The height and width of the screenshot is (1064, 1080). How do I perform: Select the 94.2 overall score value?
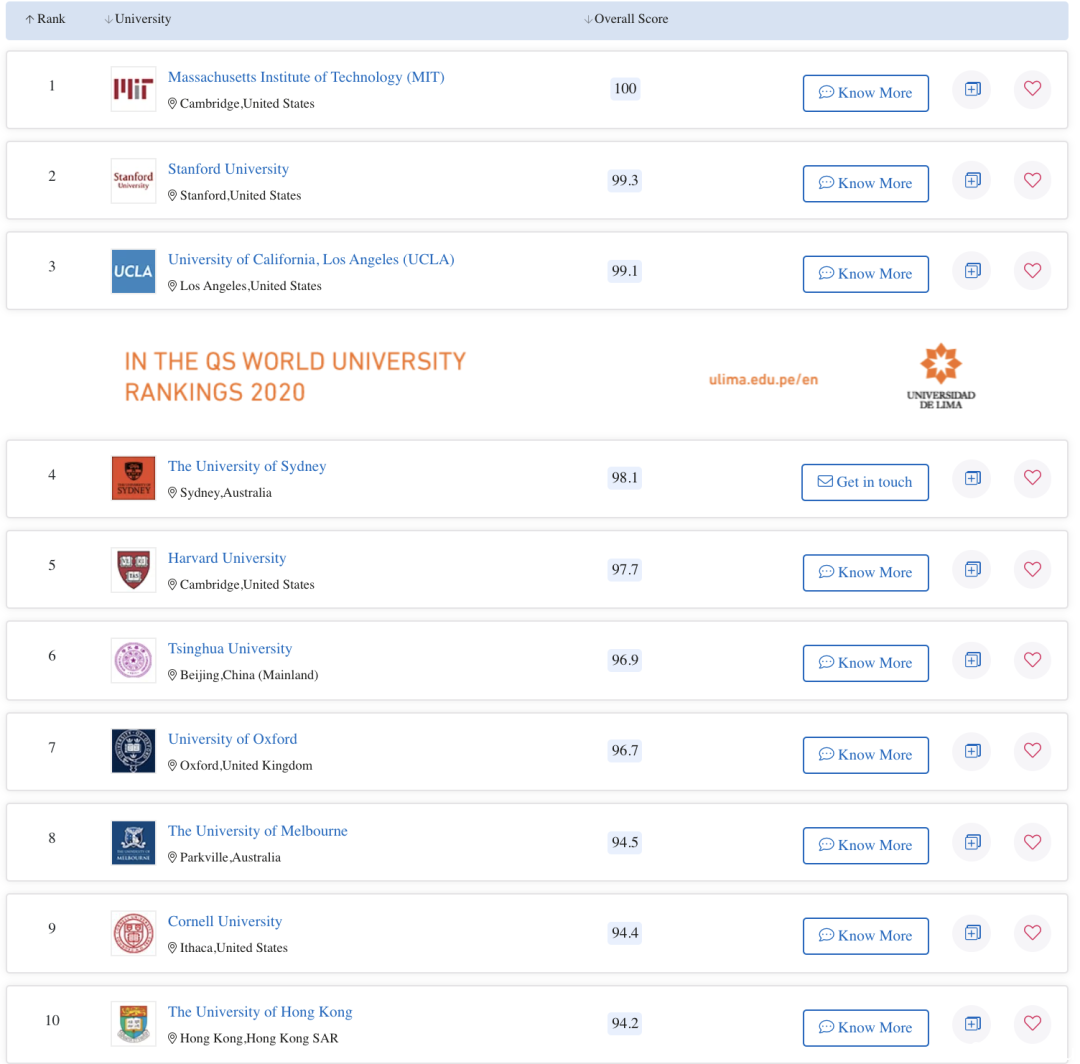(x=625, y=1023)
